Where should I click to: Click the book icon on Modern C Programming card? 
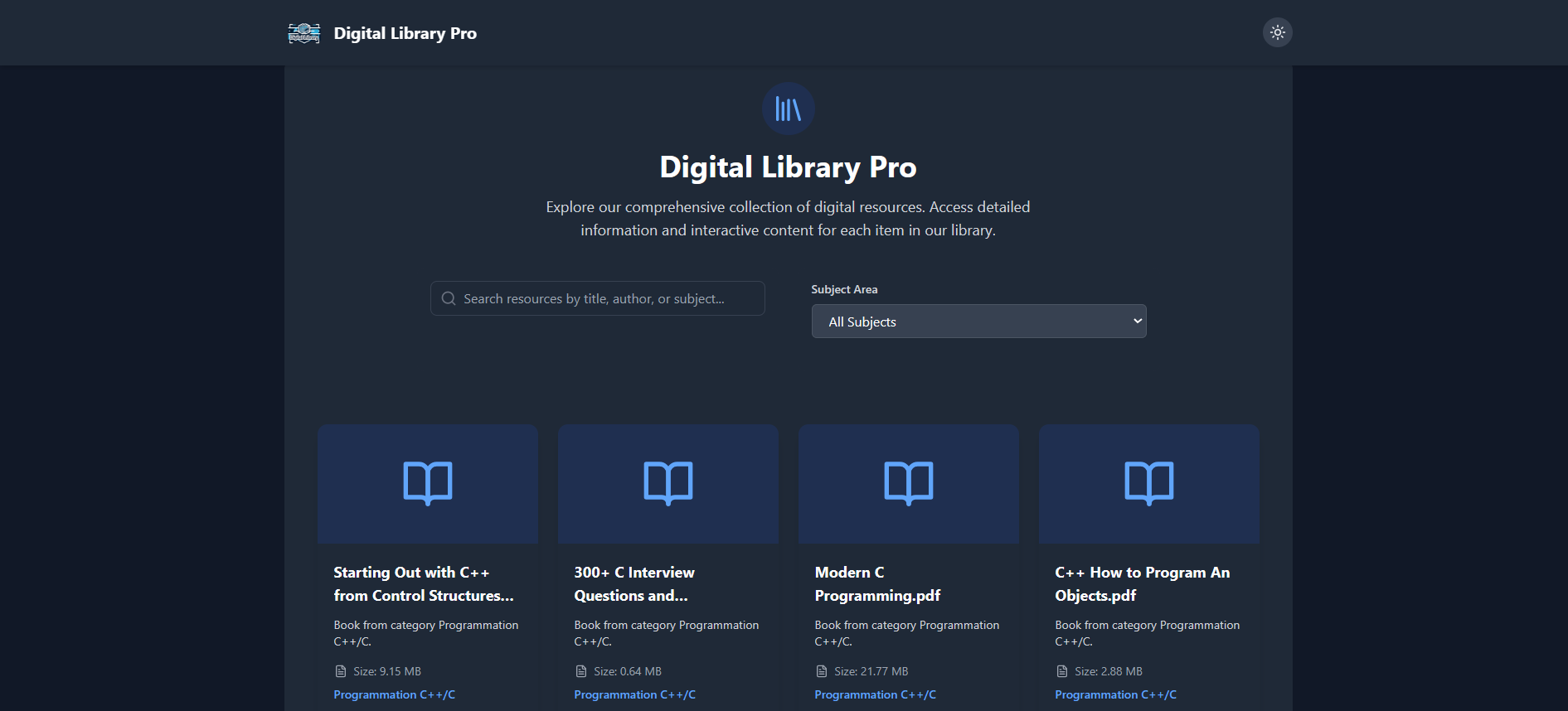coord(909,483)
